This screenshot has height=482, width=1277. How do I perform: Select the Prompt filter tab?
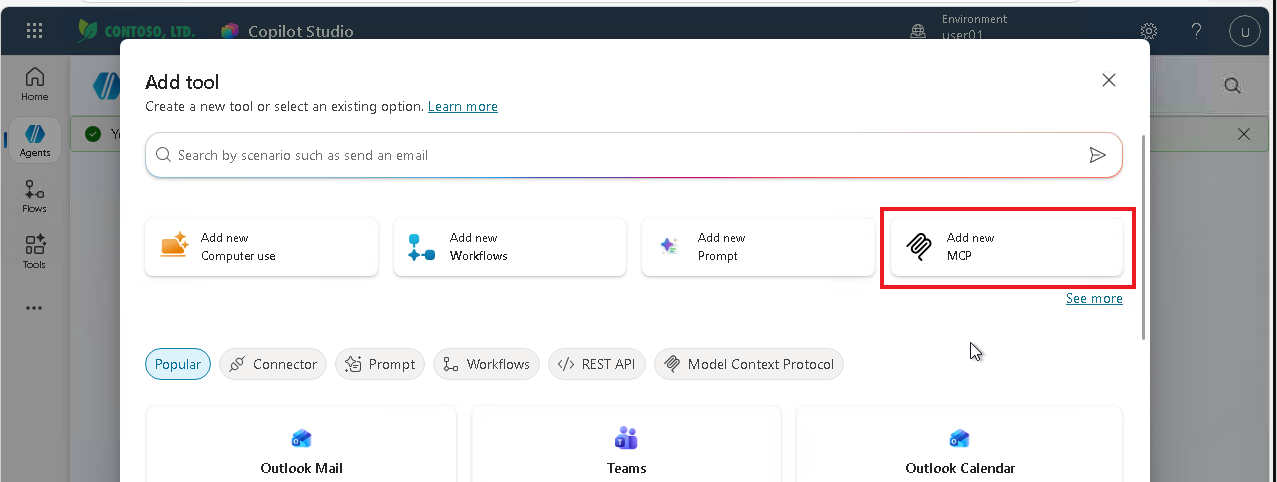(x=380, y=364)
